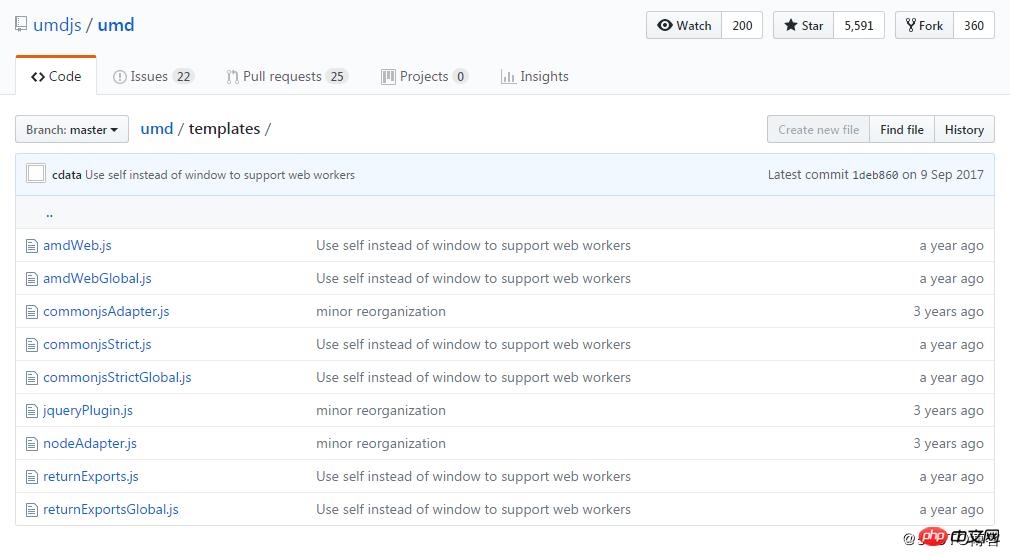This screenshot has height=556, width=1010.
Task: Open the History button
Action: click(964, 130)
